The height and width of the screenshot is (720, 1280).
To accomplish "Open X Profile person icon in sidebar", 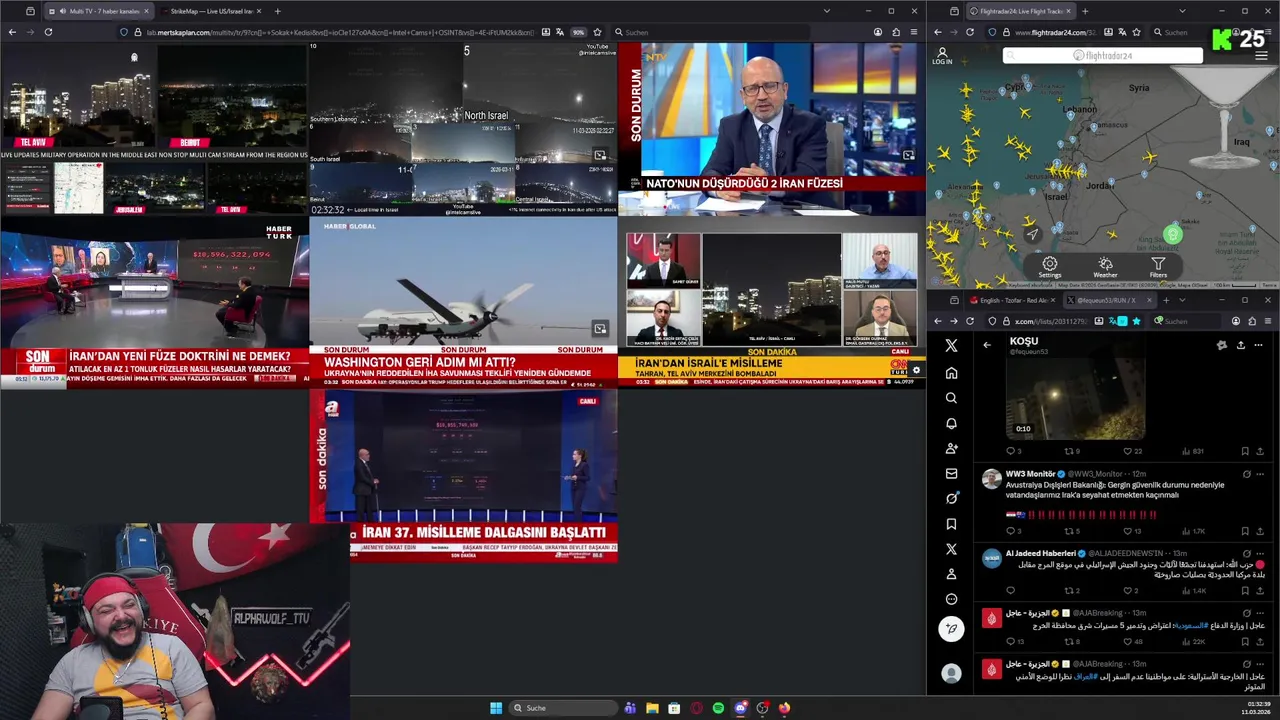I will tap(951, 574).
